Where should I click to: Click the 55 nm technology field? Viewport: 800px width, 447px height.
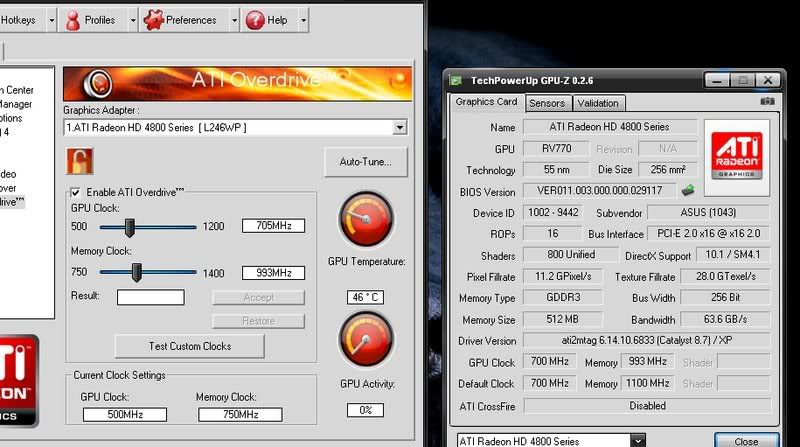[x=557, y=169]
